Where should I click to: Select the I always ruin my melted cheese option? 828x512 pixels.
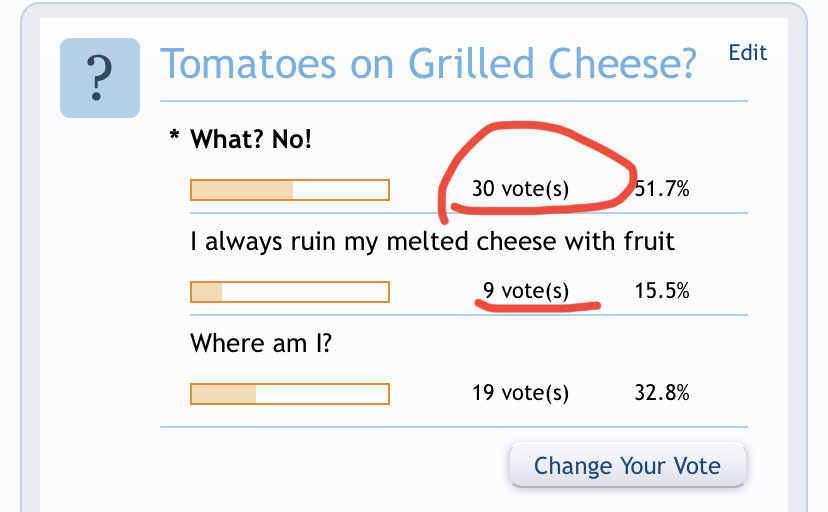(432, 242)
